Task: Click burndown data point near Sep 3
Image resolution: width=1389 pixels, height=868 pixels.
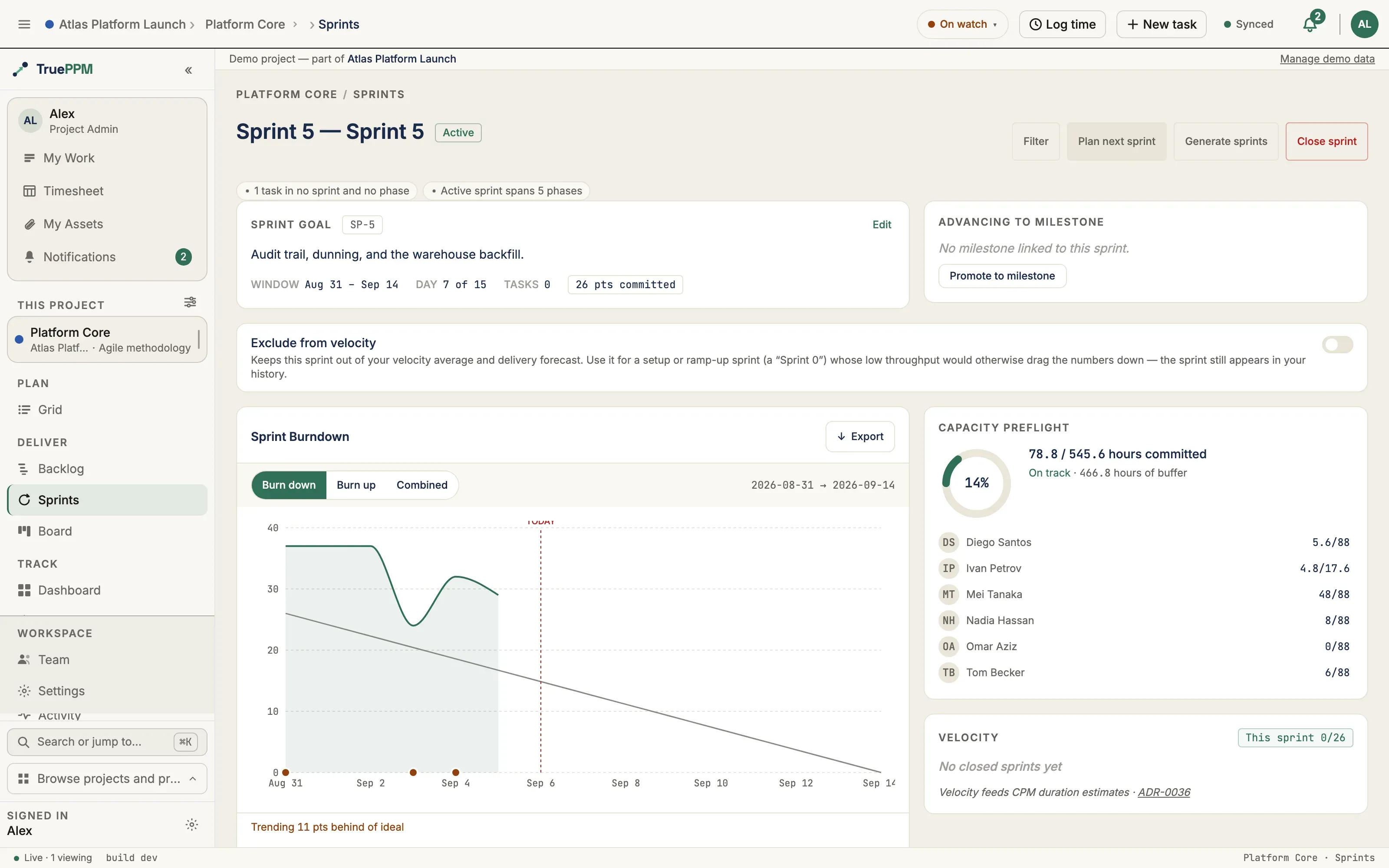Action: (413, 772)
